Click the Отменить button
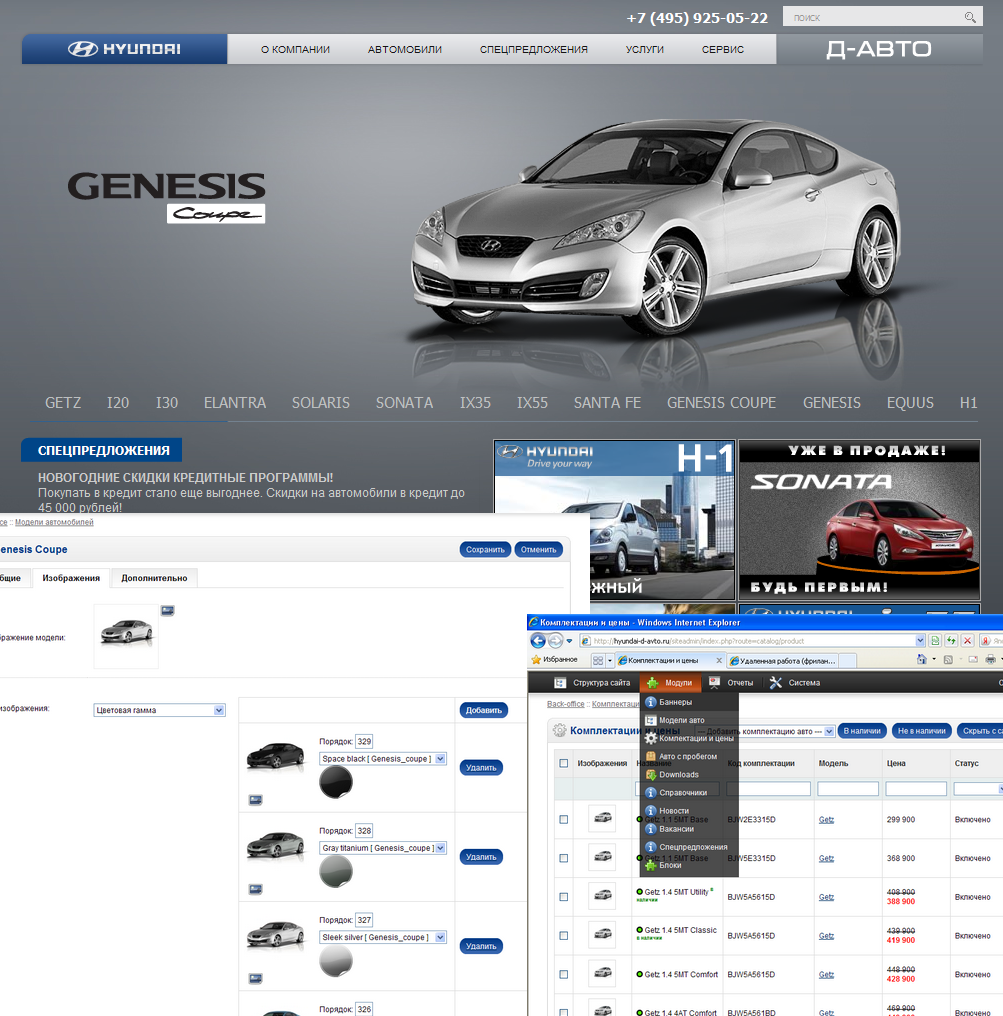Screen dimensions: 1003x1016 538,549
